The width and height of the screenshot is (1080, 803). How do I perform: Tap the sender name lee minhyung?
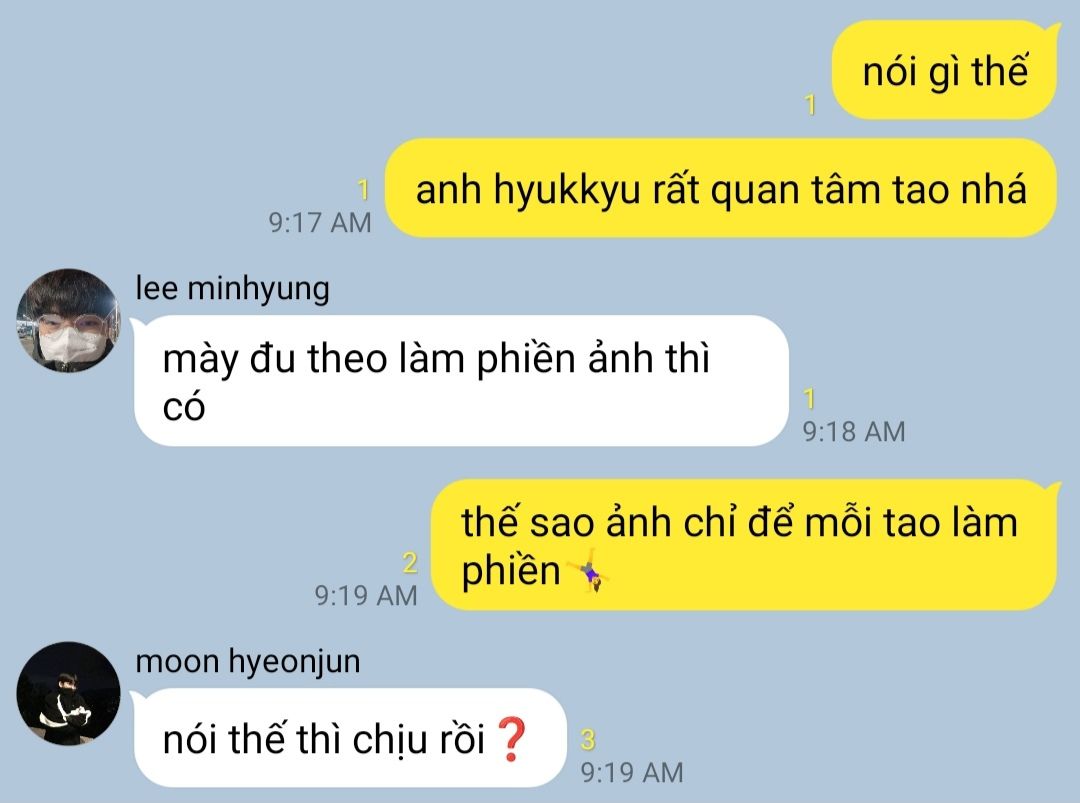pyautogui.click(x=232, y=289)
